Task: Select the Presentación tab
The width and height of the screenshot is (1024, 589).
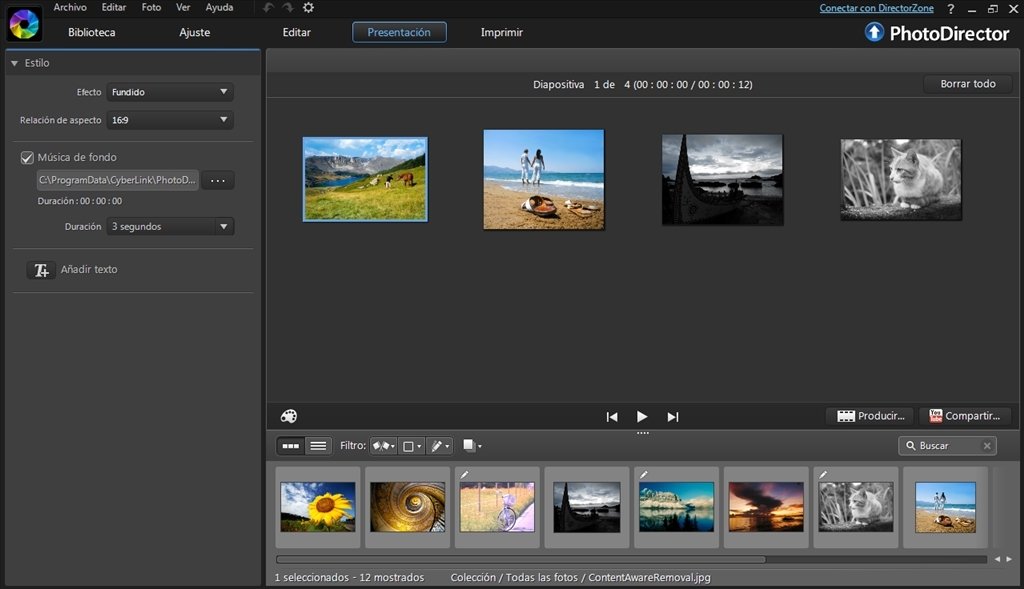Action: [x=399, y=32]
